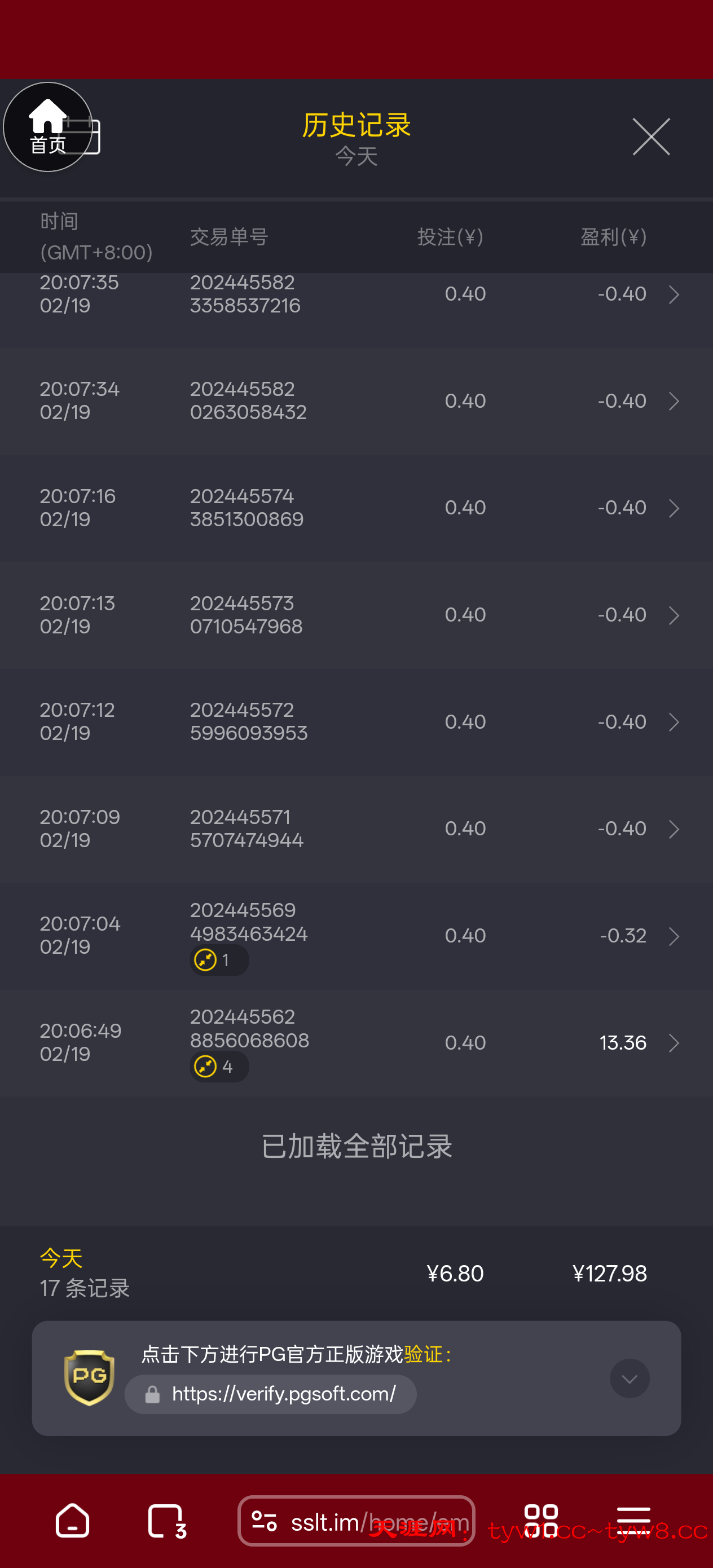Expand details for the 13.36 profit record
Viewport: 713px width, 1568px height.
click(x=674, y=1043)
